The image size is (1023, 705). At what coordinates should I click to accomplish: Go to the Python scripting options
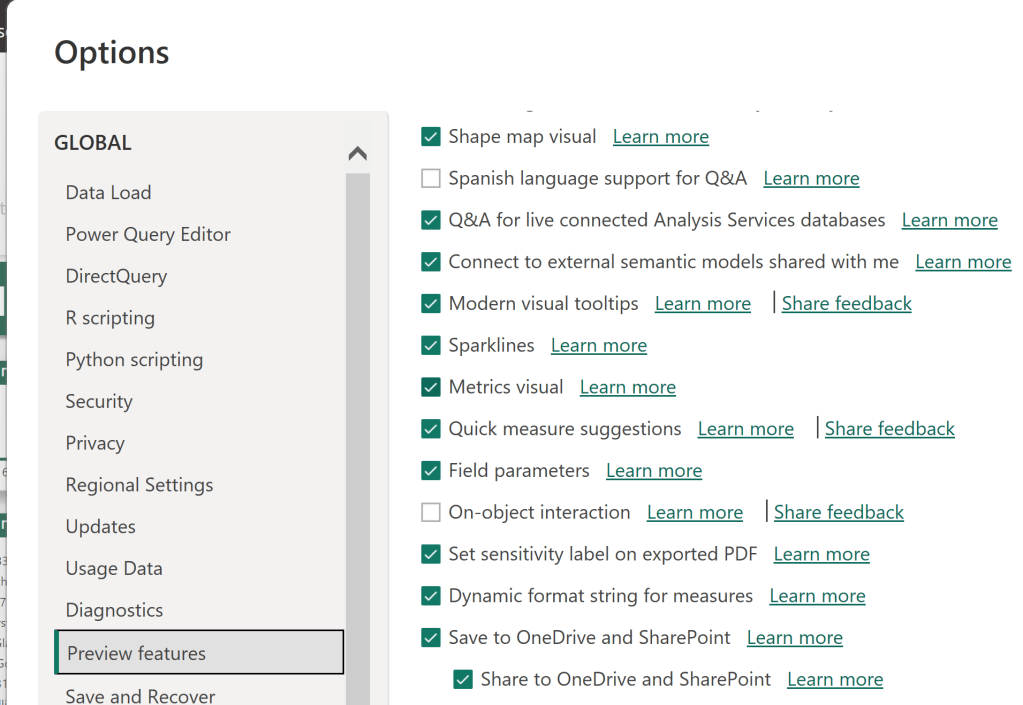click(x=134, y=360)
